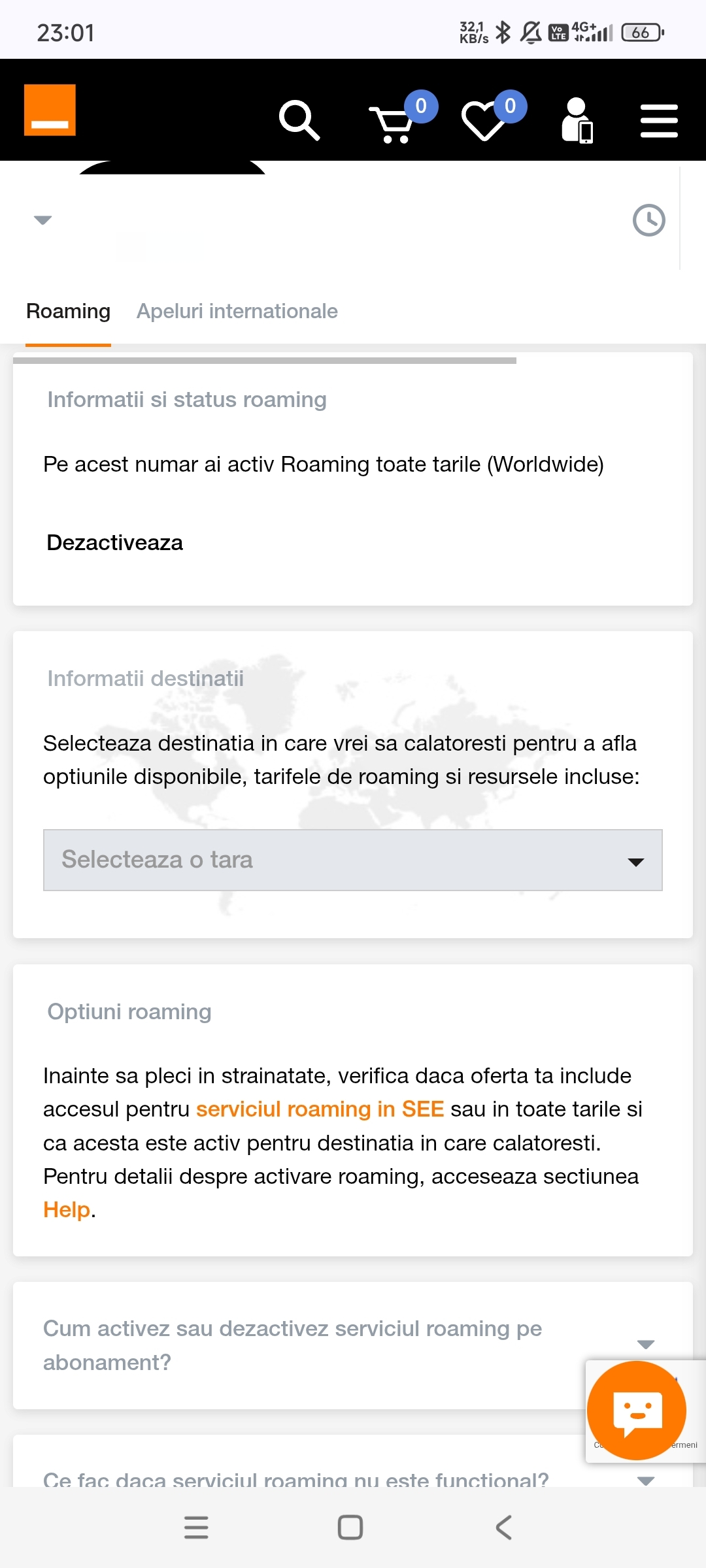Image resolution: width=706 pixels, height=1568 pixels.
Task: Select the Roaming tab
Action: click(68, 312)
